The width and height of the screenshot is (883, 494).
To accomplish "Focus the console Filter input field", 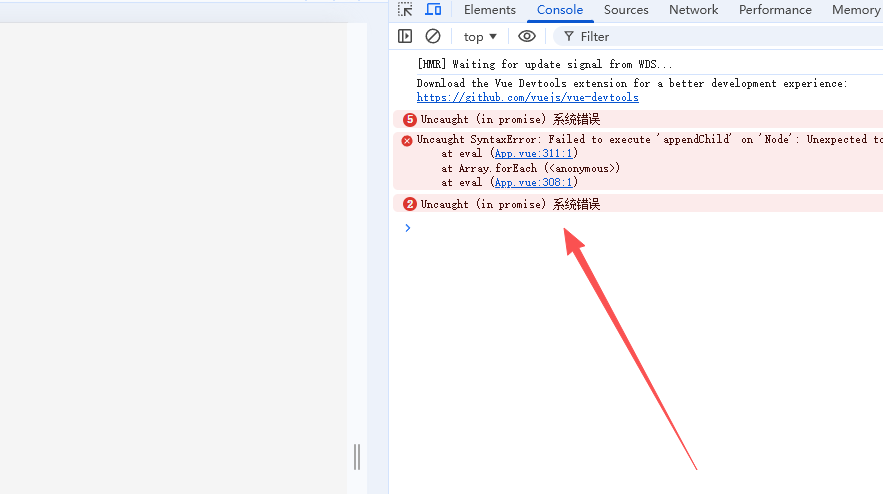I will pos(700,36).
